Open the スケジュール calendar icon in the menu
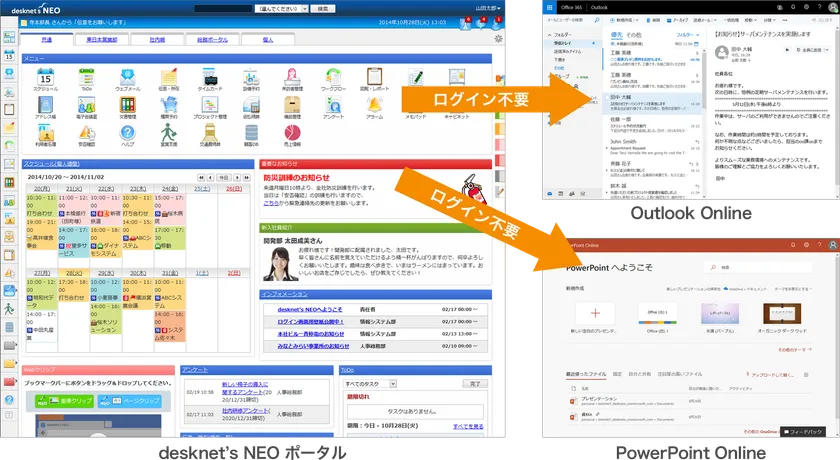The image size is (840, 460). 46,78
